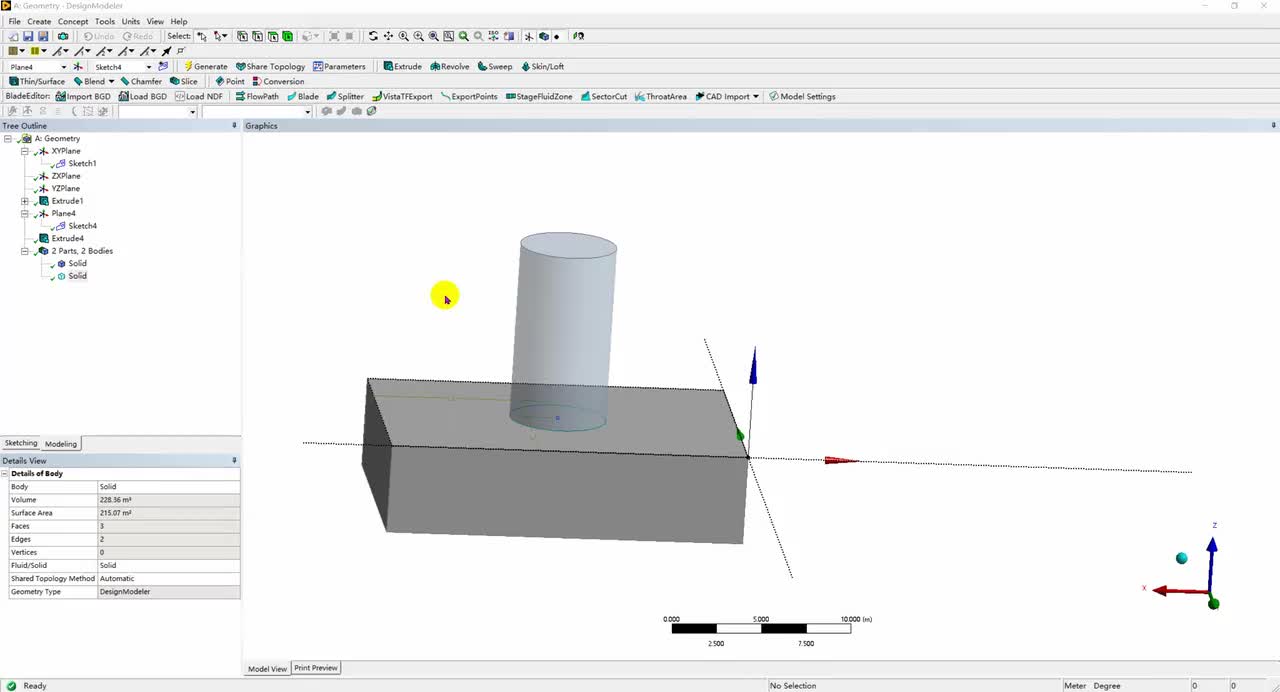Click the Parameters button
The height and width of the screenshot is (692, 1280).
coord(339,67)
